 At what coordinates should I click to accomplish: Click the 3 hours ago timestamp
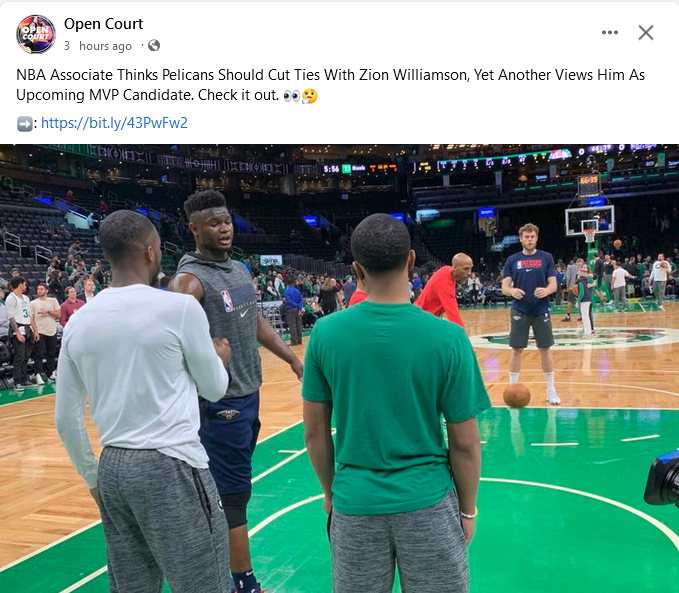[x=98, y=46]
